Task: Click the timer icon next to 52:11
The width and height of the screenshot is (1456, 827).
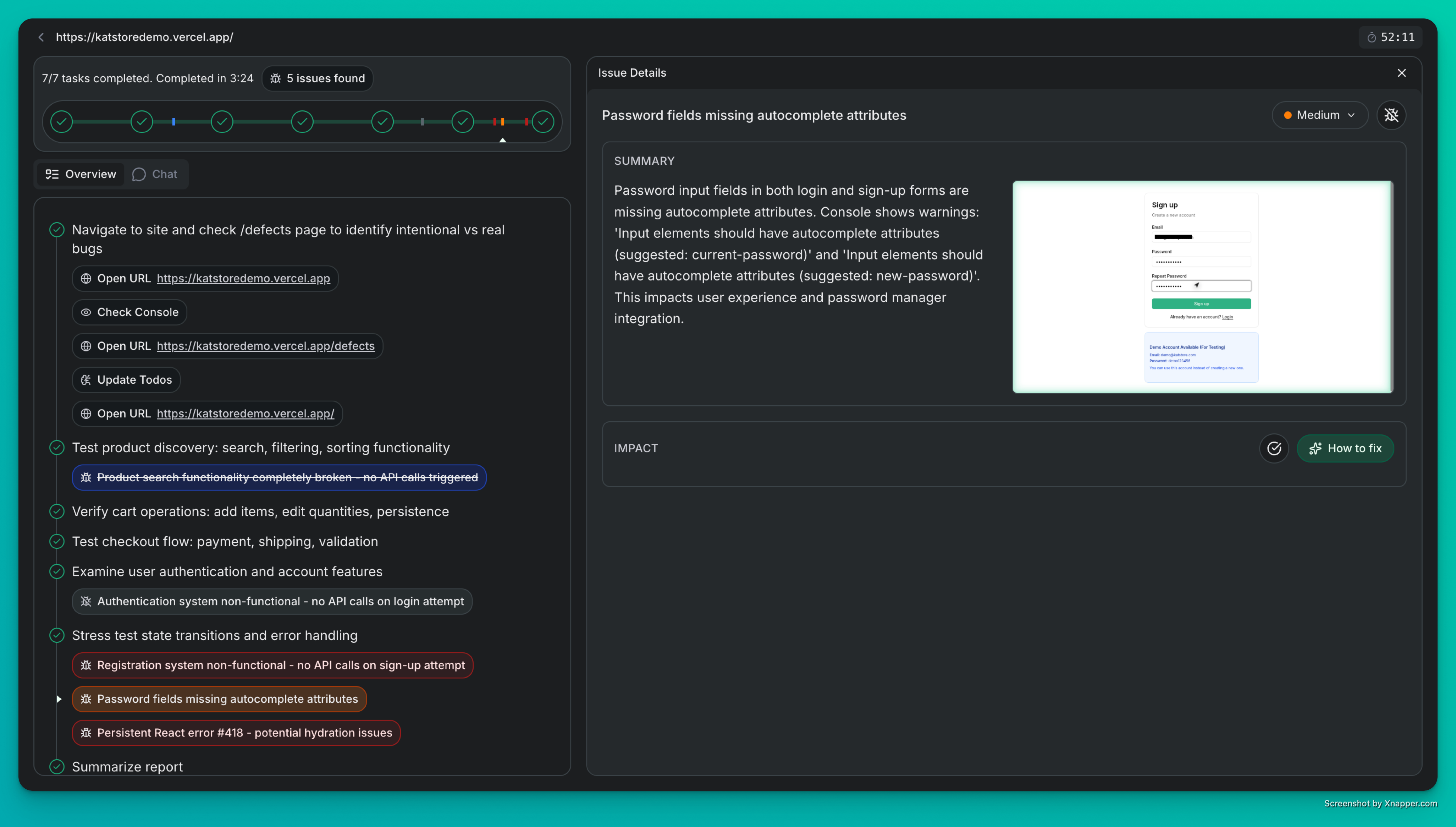Action: tap(1372, 37)
